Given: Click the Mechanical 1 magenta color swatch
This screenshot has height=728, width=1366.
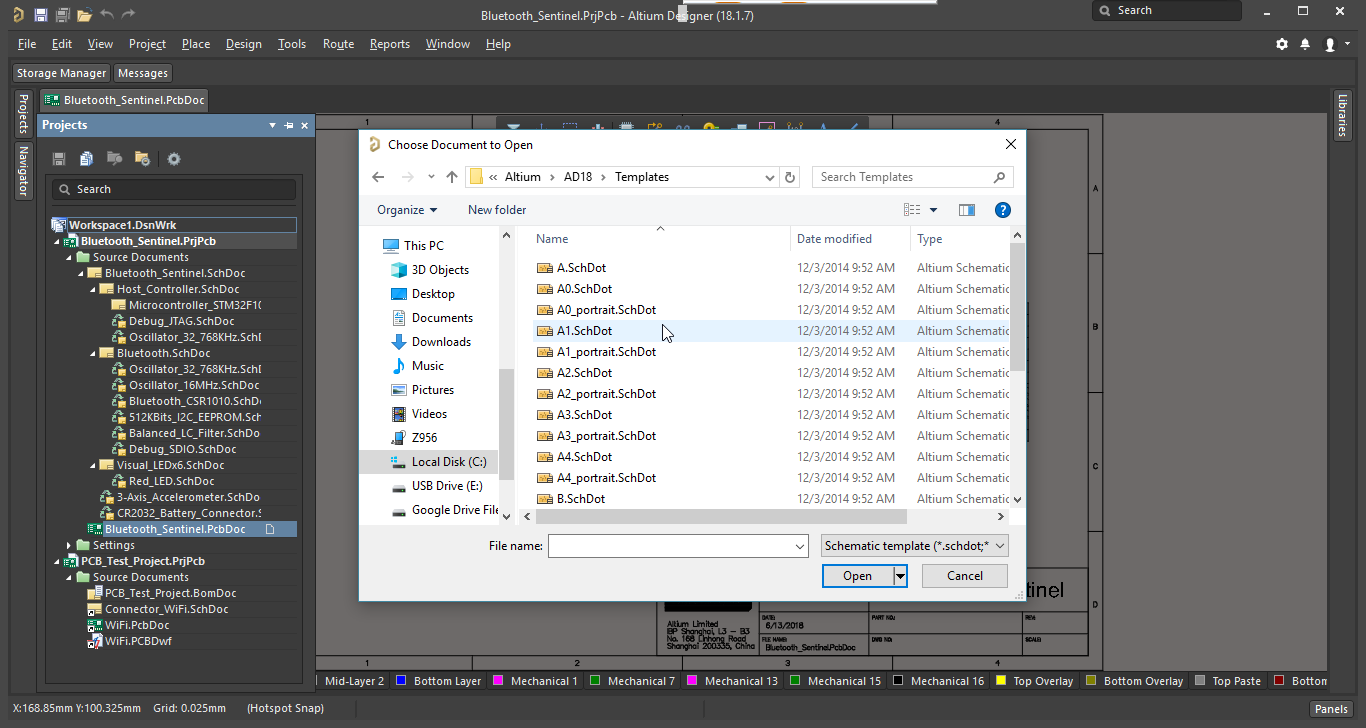Looking at the screenshot, I should pos(498,681).
